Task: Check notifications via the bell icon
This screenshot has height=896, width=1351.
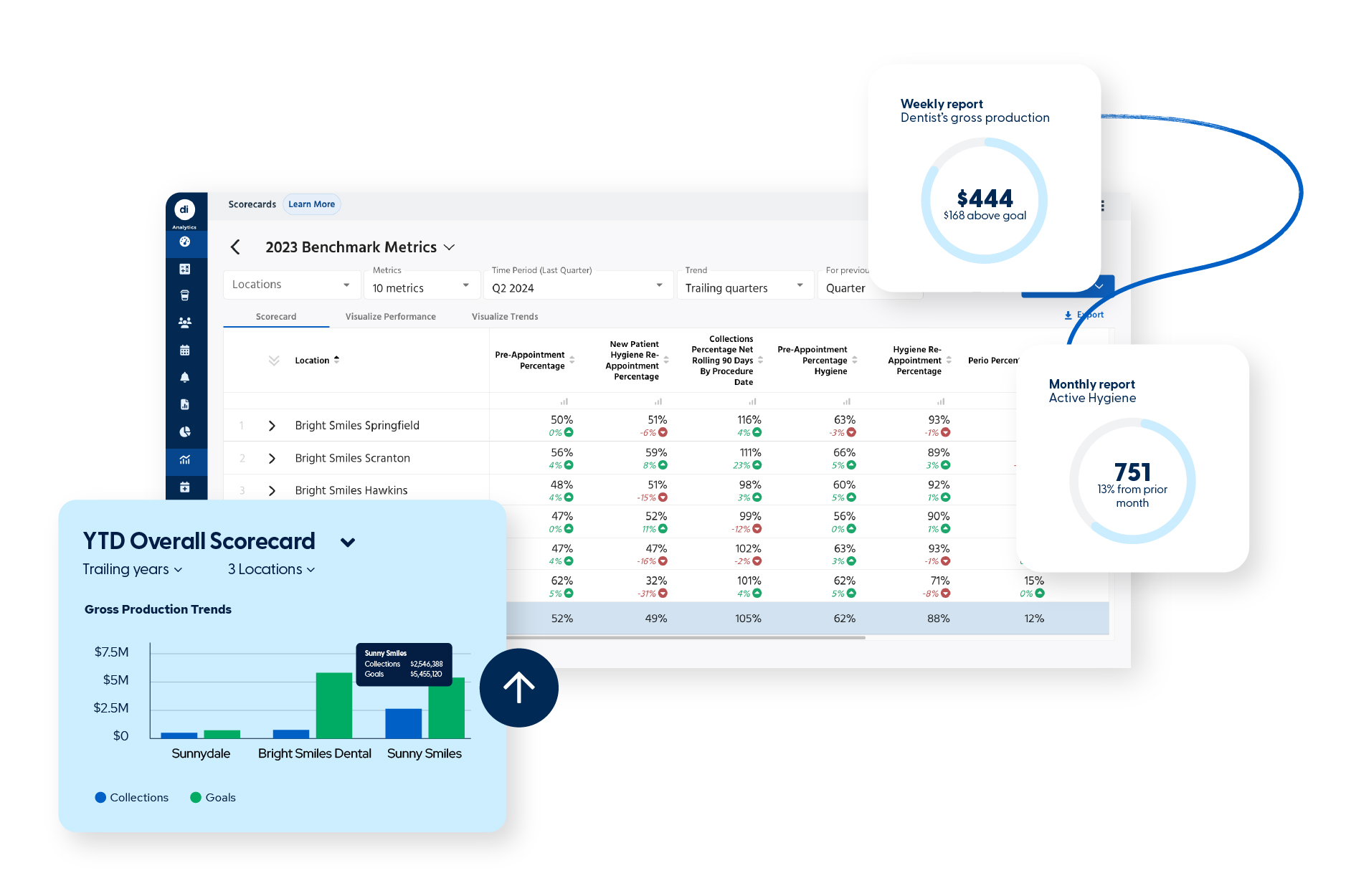Action: click(x=185, y=376)
